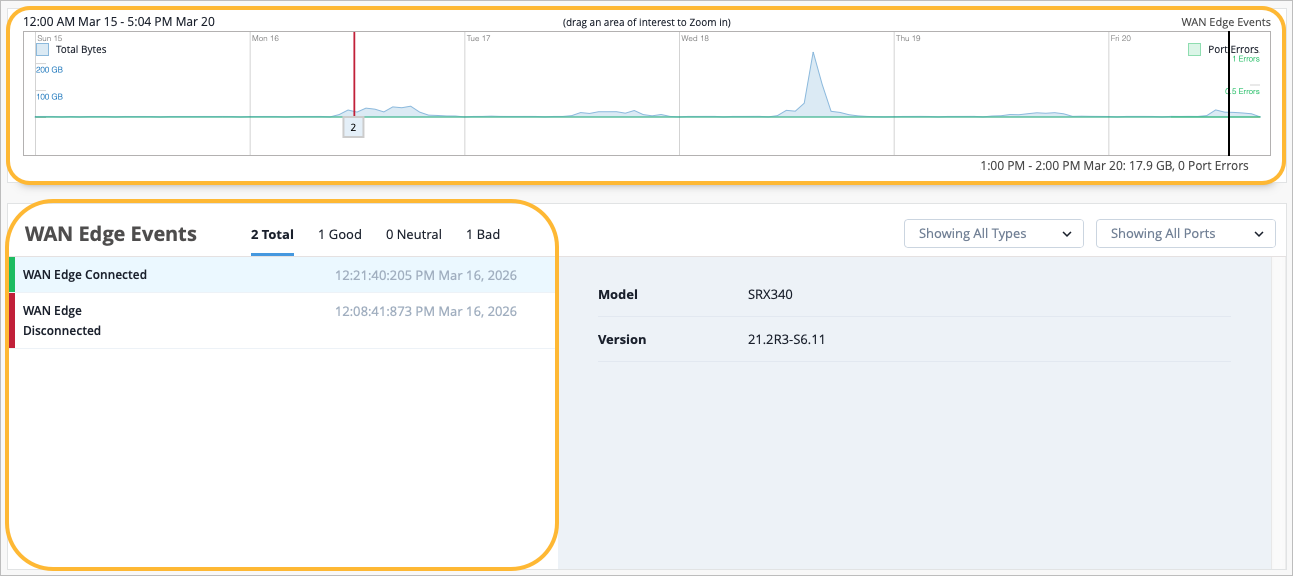
Task: Click the green status bar beside Connected event
Action: 12,275
